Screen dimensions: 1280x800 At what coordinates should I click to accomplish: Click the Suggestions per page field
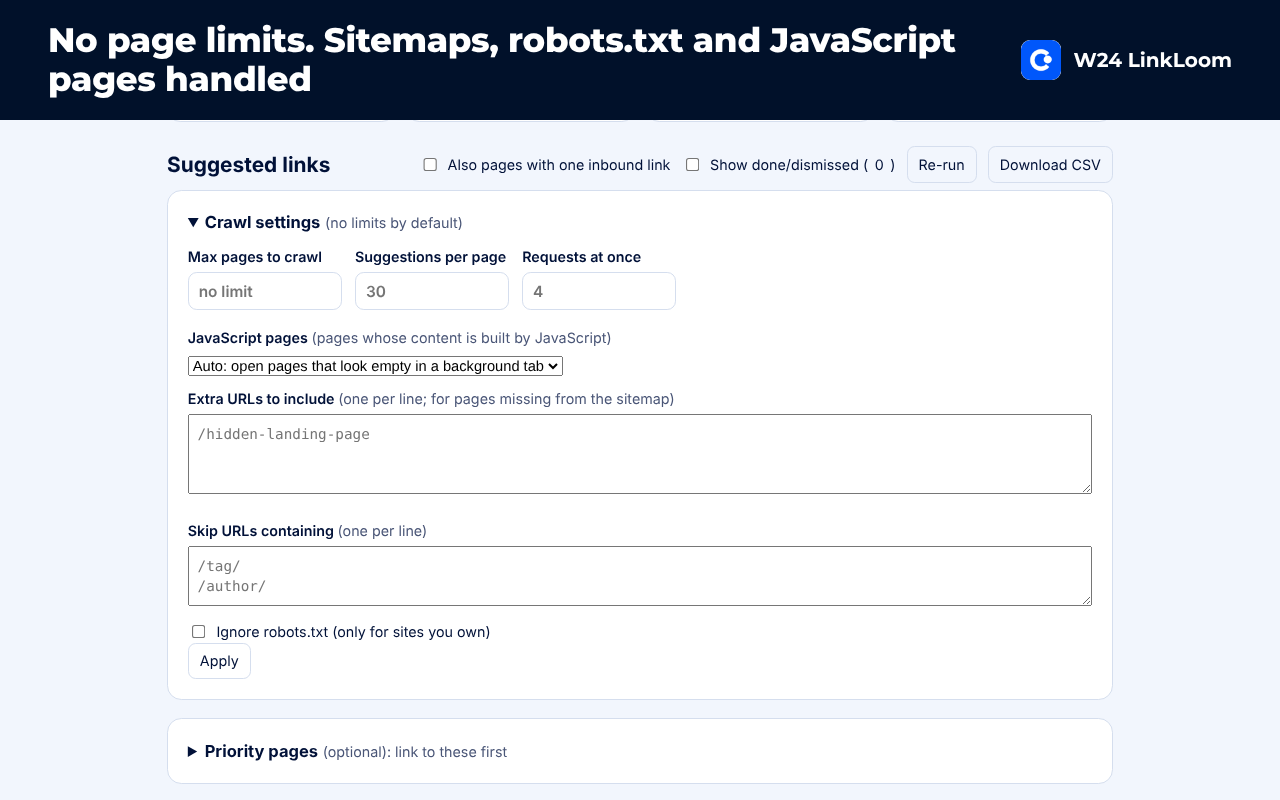(x=432, y=291)
